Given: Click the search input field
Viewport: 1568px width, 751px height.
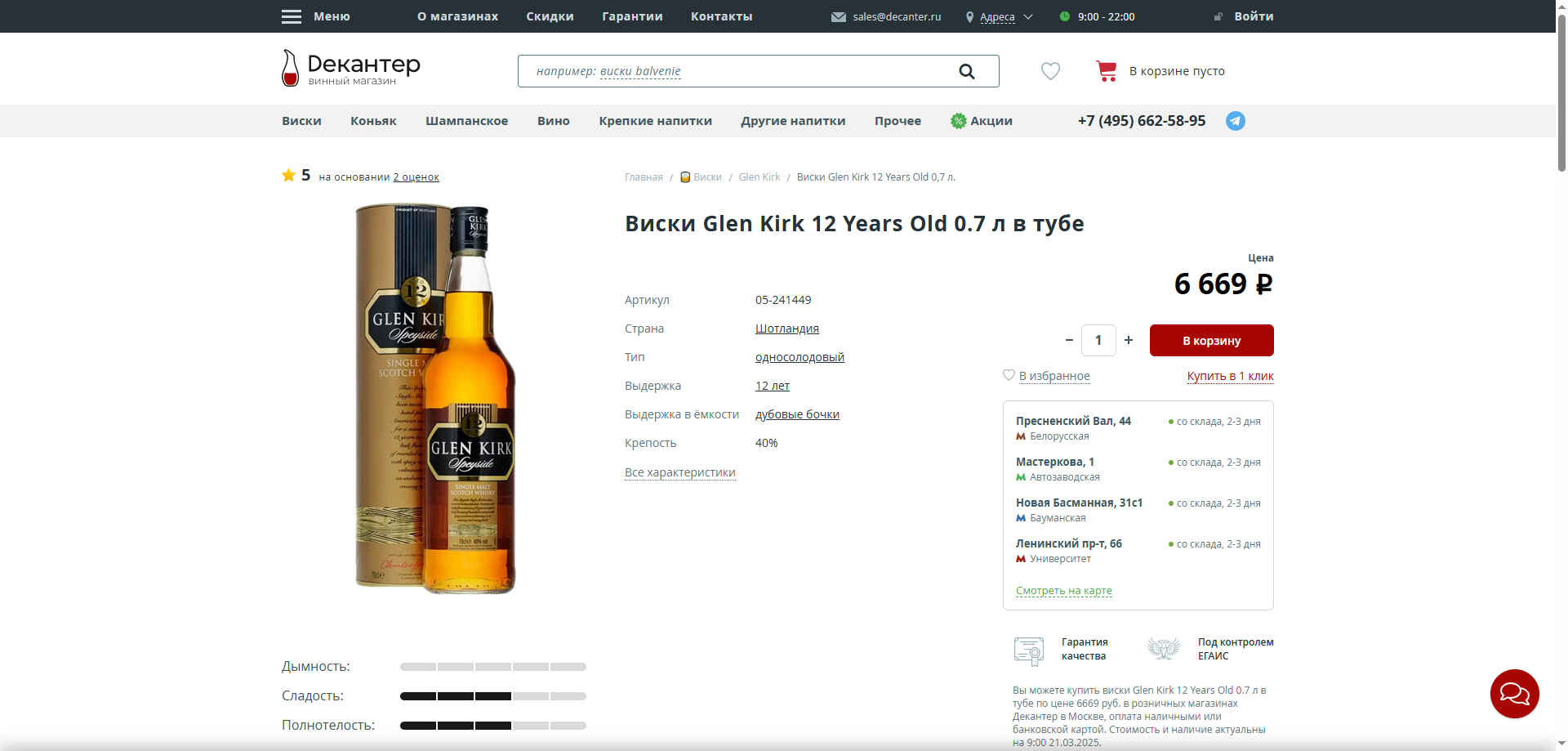Looking at the screenshot, I should click(735, 71).
